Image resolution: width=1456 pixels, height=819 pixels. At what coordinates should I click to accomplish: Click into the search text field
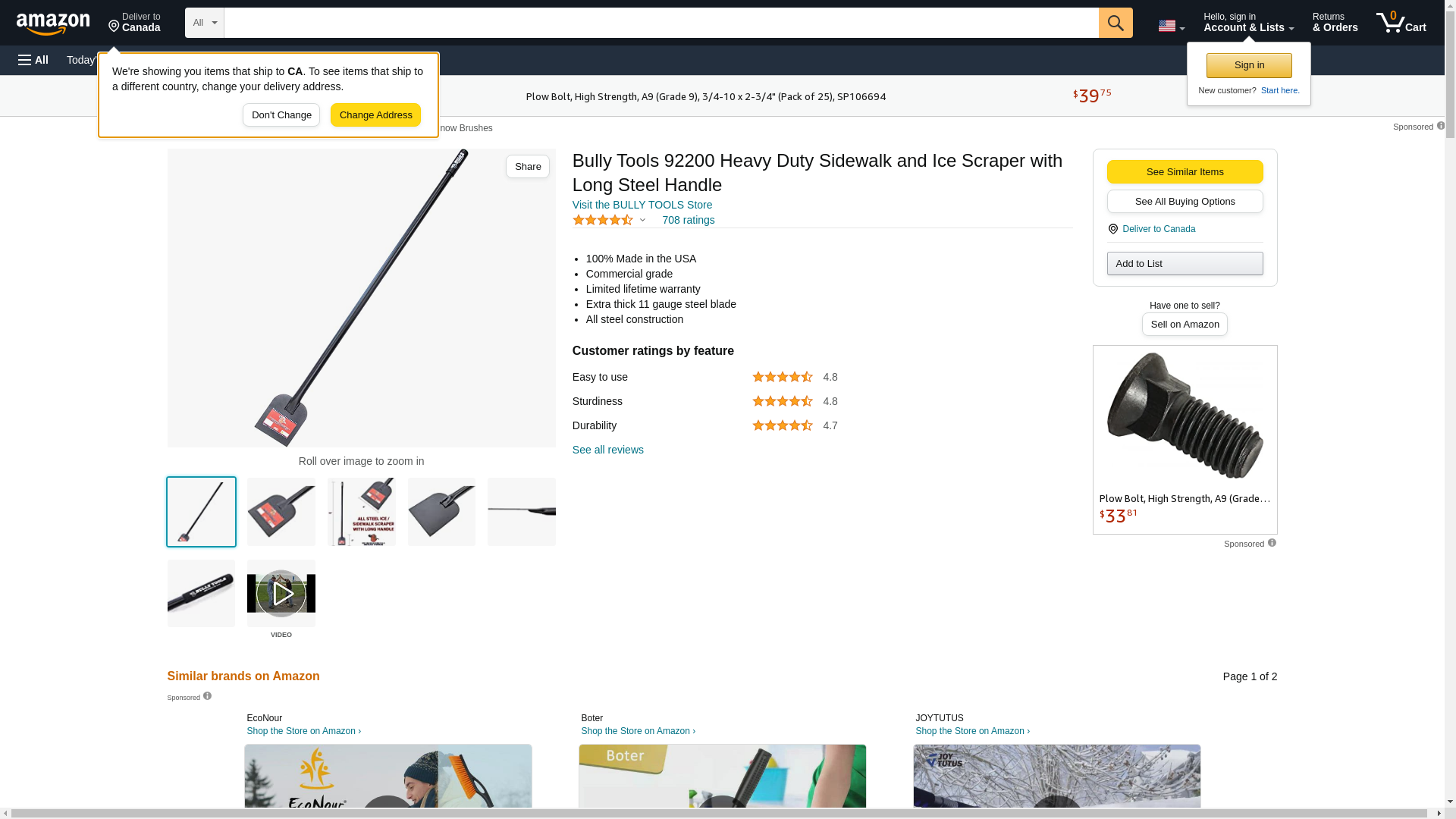point(661,23)
